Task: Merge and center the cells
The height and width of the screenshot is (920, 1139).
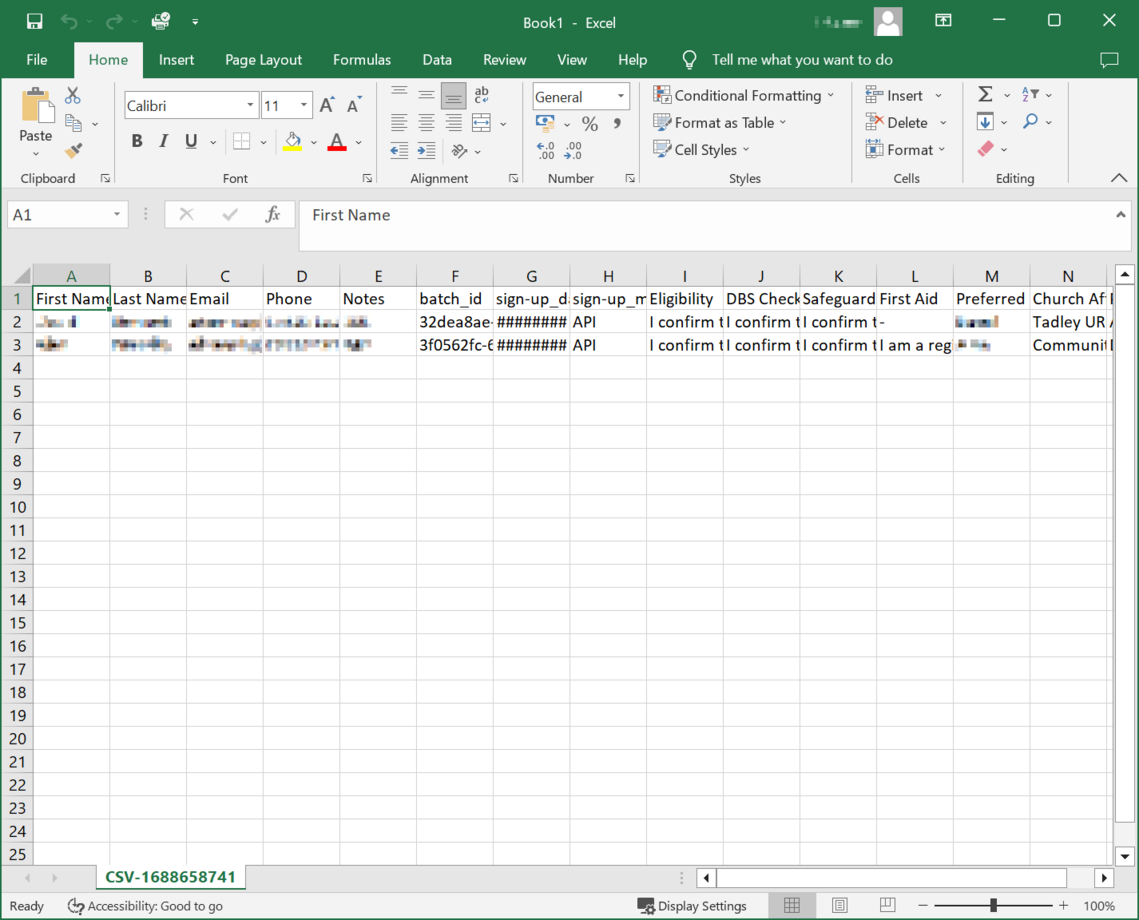Action: click(482, 123)
